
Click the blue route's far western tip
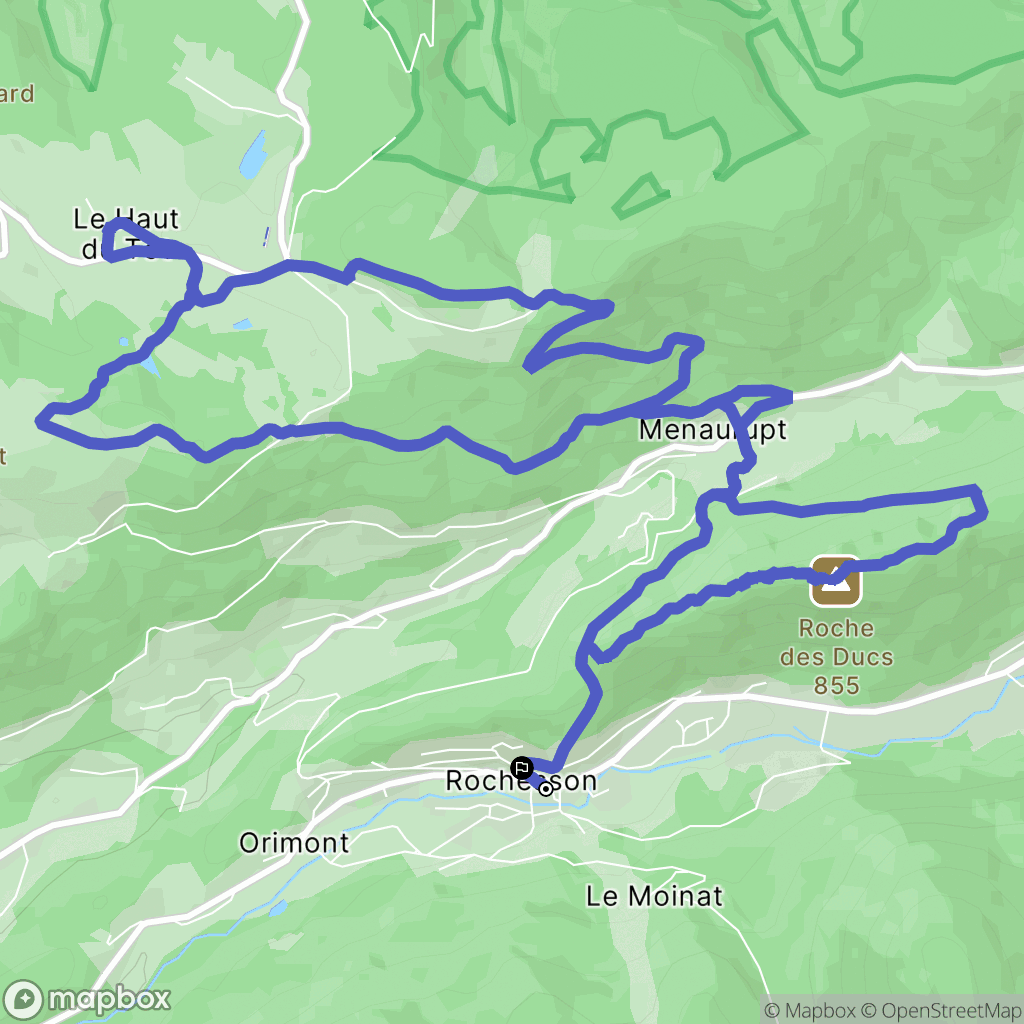(x=41, y=420)
